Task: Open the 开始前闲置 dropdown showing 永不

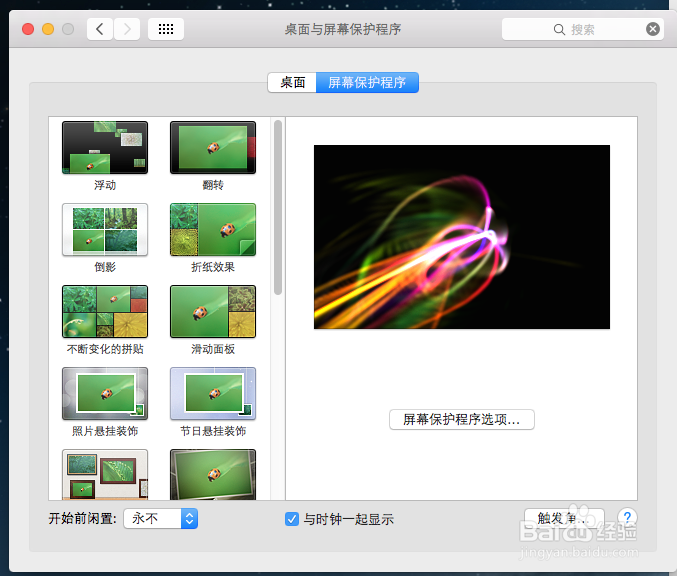Action: [161, 518]
